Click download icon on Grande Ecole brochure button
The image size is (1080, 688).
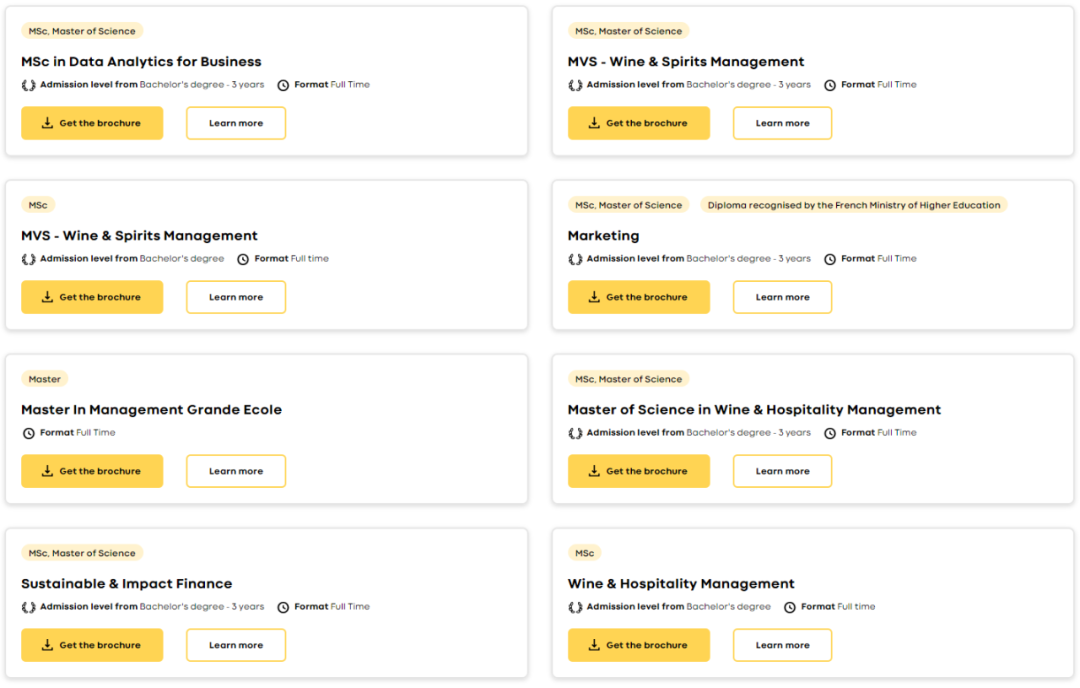pos(47,471)
